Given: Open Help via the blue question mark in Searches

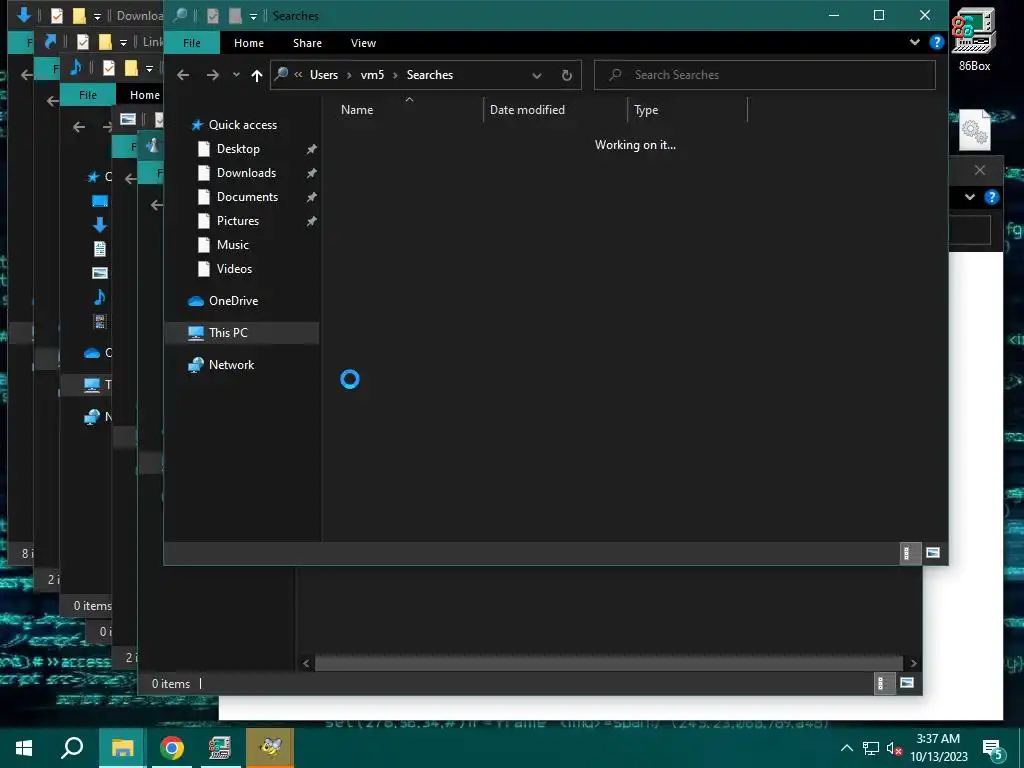Looking at the screenshot, I should pos(936,42).
